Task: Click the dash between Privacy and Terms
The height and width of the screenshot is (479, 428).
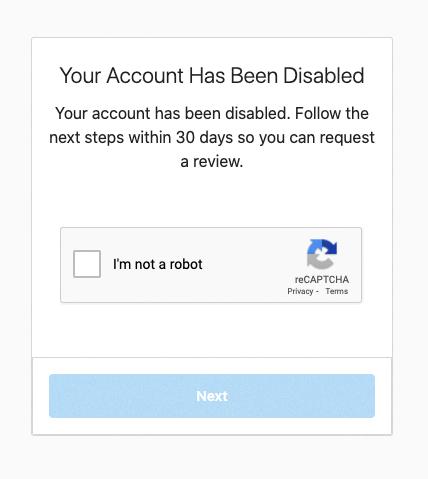Action: (x=317, y=292)
